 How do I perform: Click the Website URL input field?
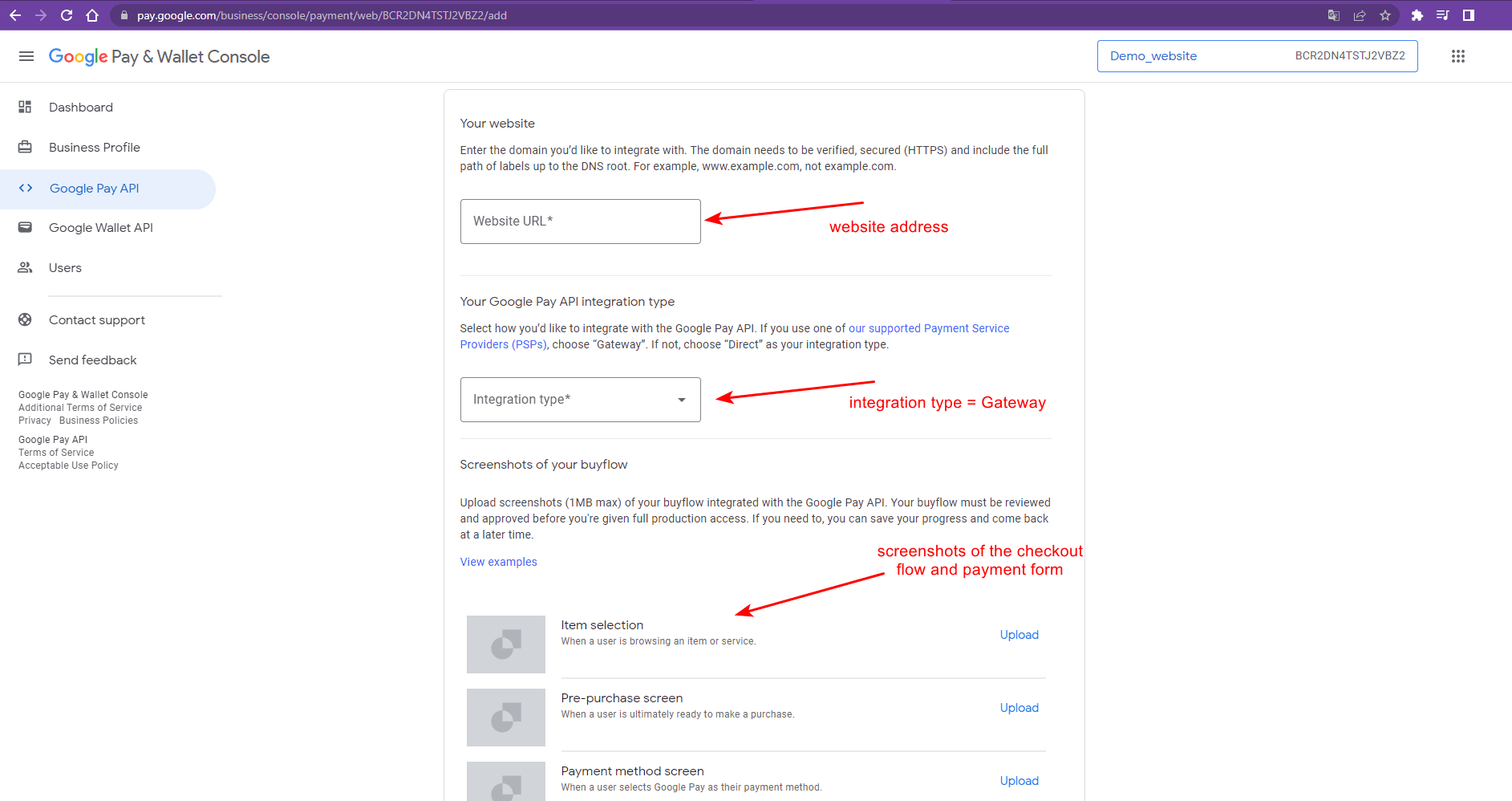click(x=580, y=222)
